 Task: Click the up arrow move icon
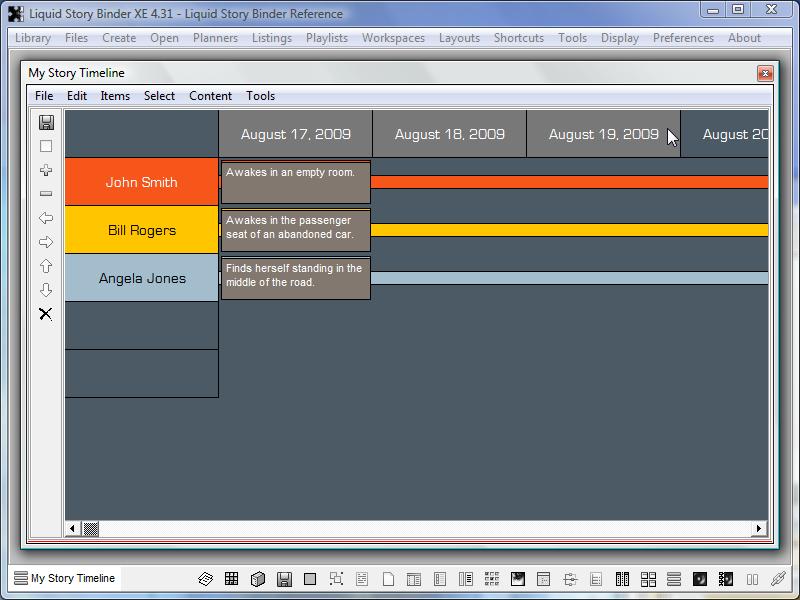(x=46, y=266)
